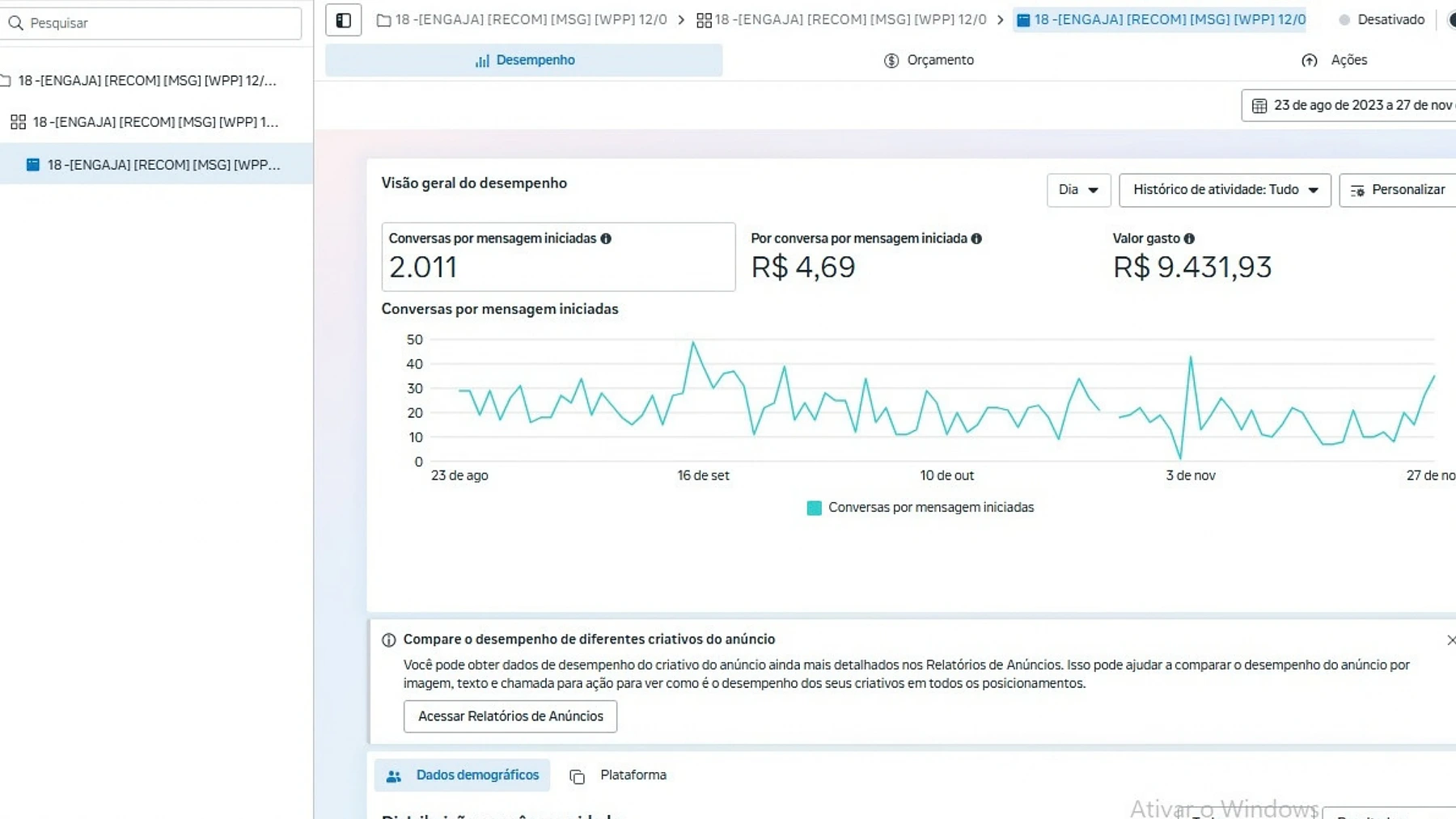Click Acessar Relatórios de Anúncios button
The image size is (1456, 819).
point(510,716)
